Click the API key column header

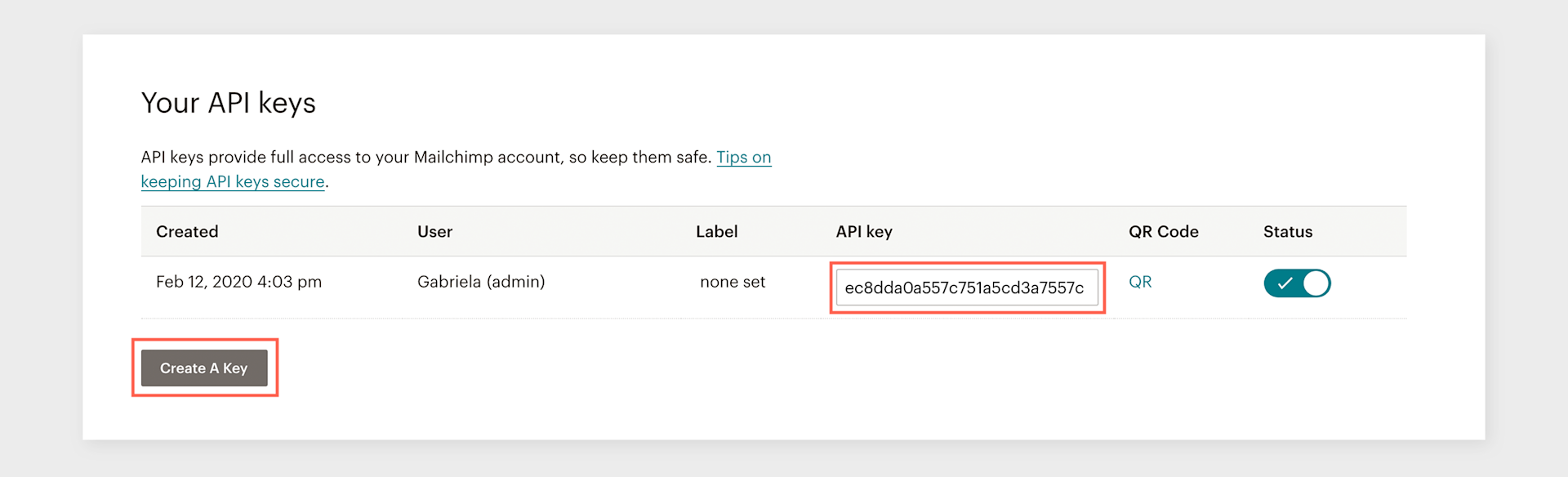[862, 231]
